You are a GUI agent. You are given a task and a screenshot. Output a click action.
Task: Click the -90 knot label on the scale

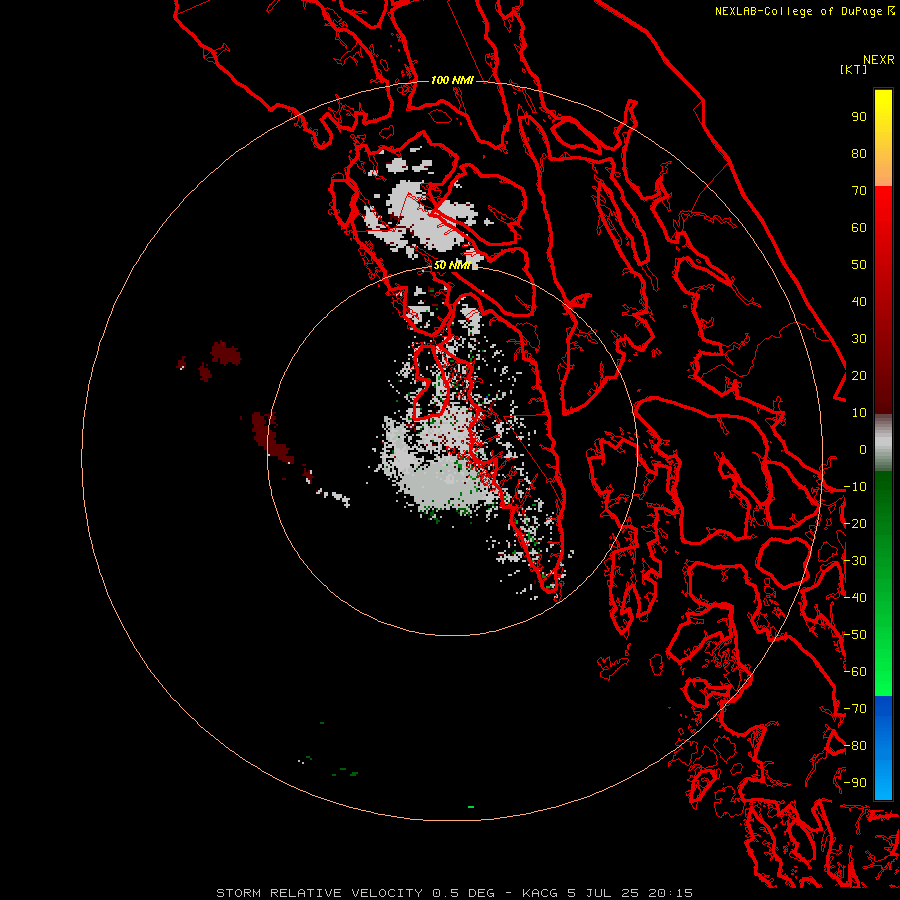coord(855,783)
